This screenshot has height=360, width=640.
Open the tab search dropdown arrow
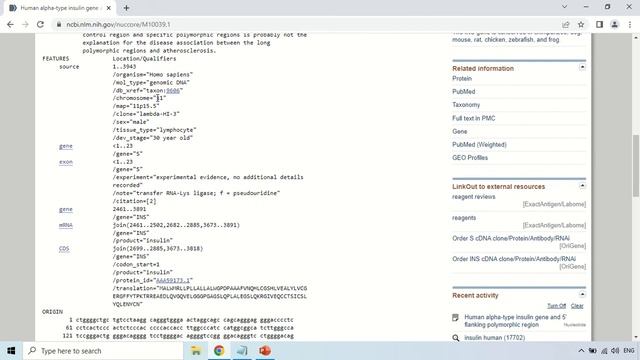pyautogui.click(x=564, y=7)
